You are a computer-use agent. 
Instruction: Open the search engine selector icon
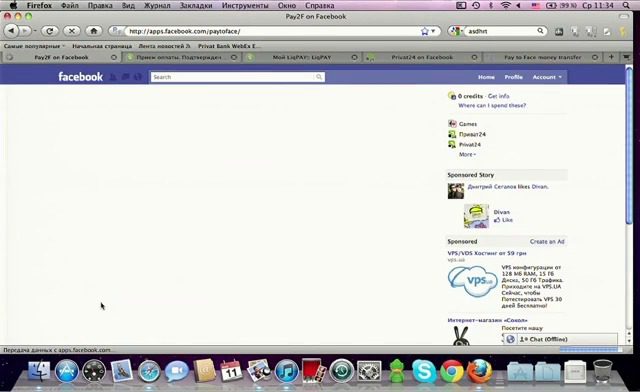(x=456, y=31)
